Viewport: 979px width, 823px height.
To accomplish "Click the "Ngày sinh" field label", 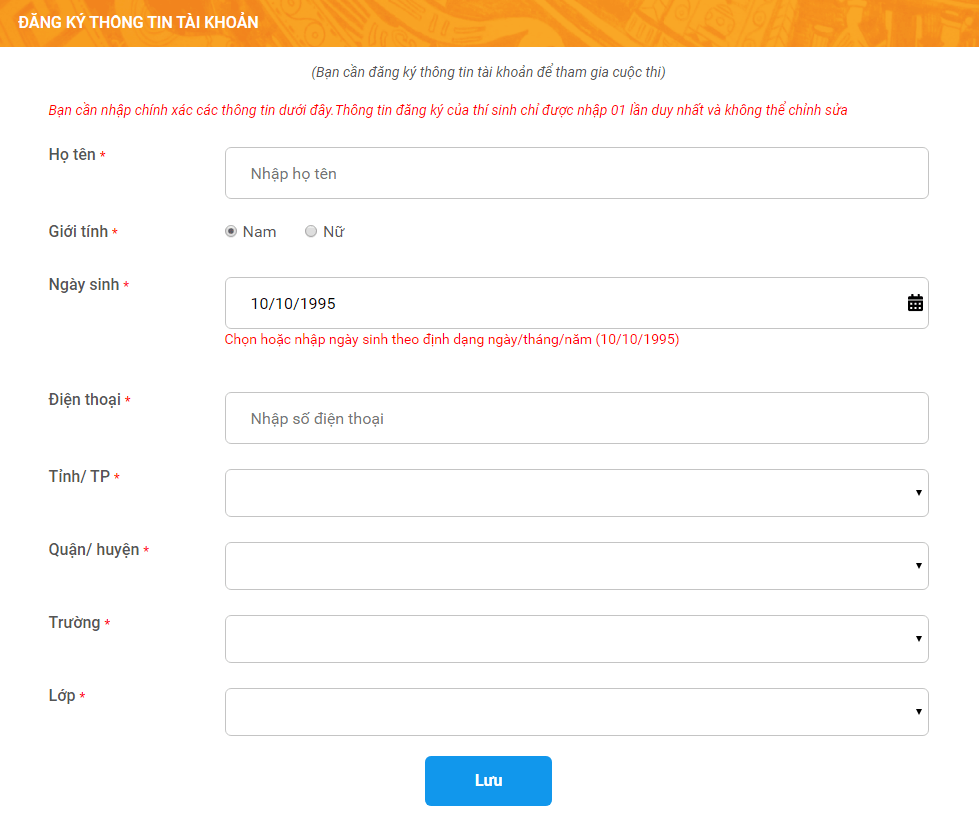I will coord(84,285).
